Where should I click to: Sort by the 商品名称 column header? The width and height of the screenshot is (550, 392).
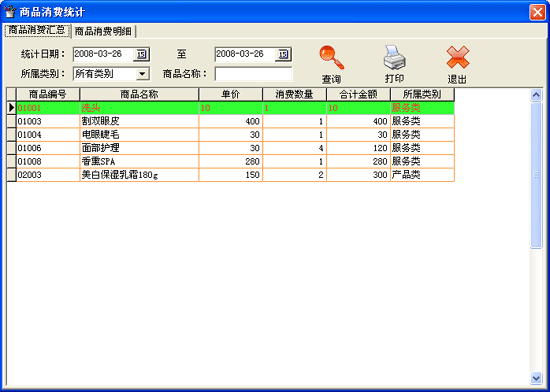(139, 94)
